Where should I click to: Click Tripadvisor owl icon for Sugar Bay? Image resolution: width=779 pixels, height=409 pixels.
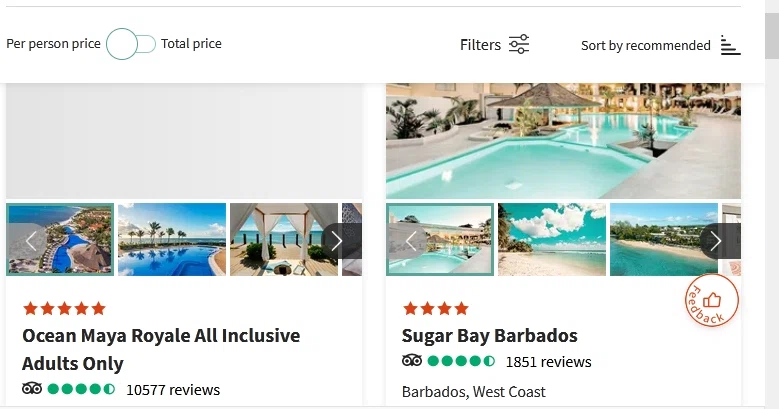tap(412, 361)
